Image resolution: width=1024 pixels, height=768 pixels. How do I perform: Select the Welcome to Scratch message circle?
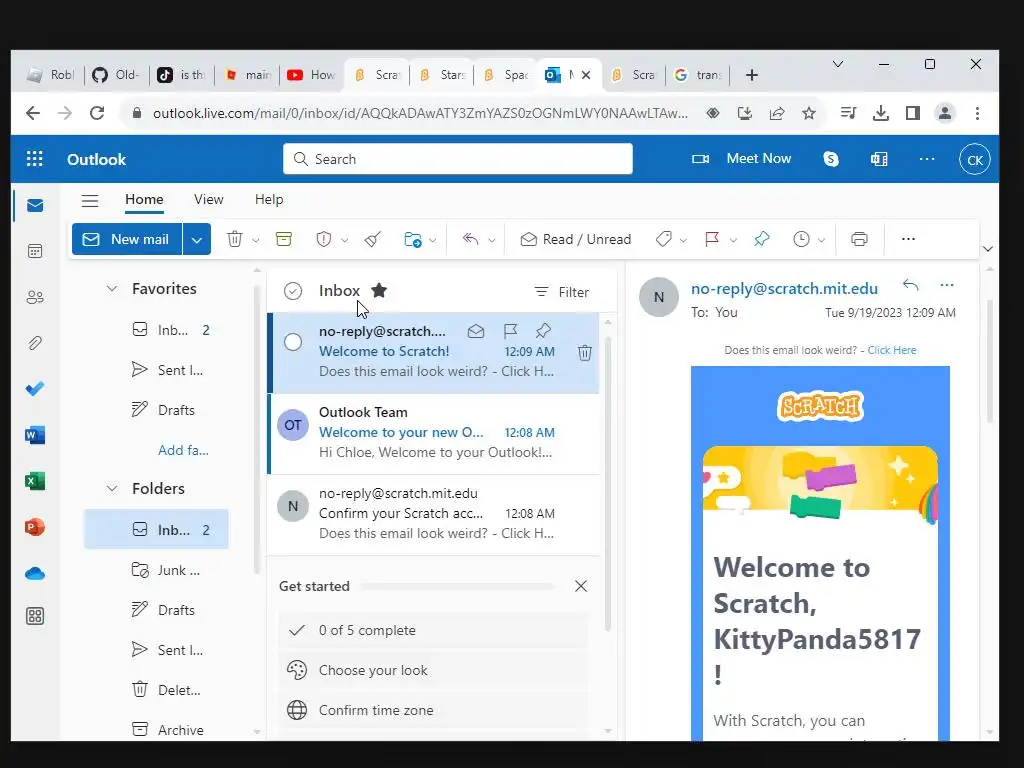(x=293, y=342)
